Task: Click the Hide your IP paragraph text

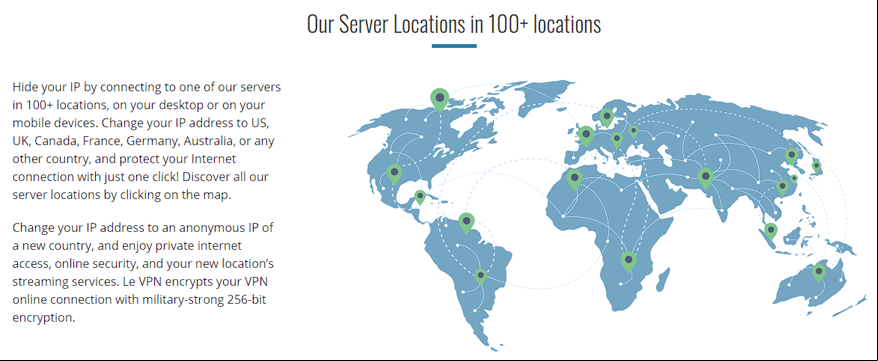Action: click(147, 142)
